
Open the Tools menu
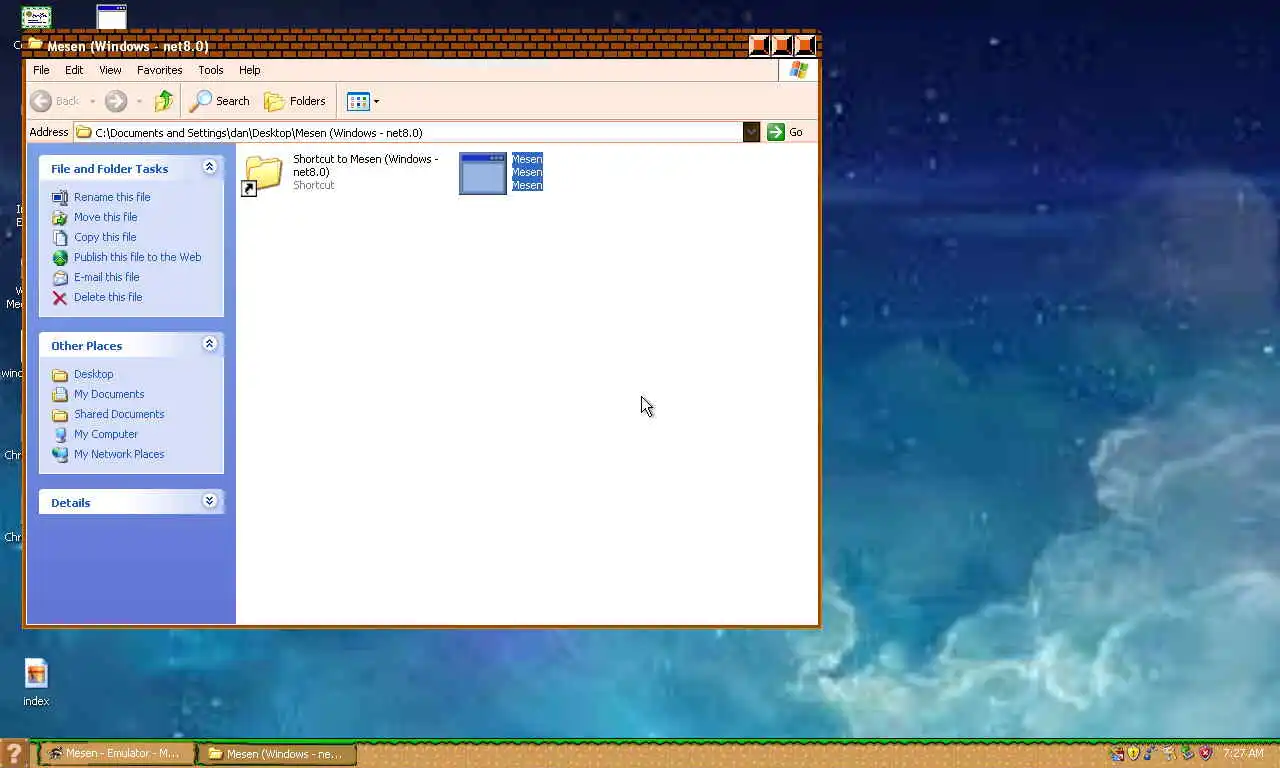point(210,70)
